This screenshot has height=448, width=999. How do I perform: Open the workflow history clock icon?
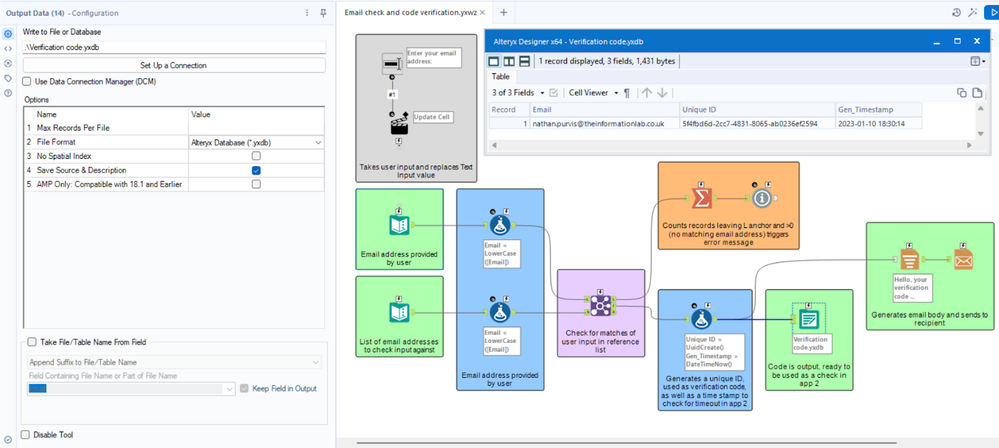pyautogui.click(x=956, y=12)
